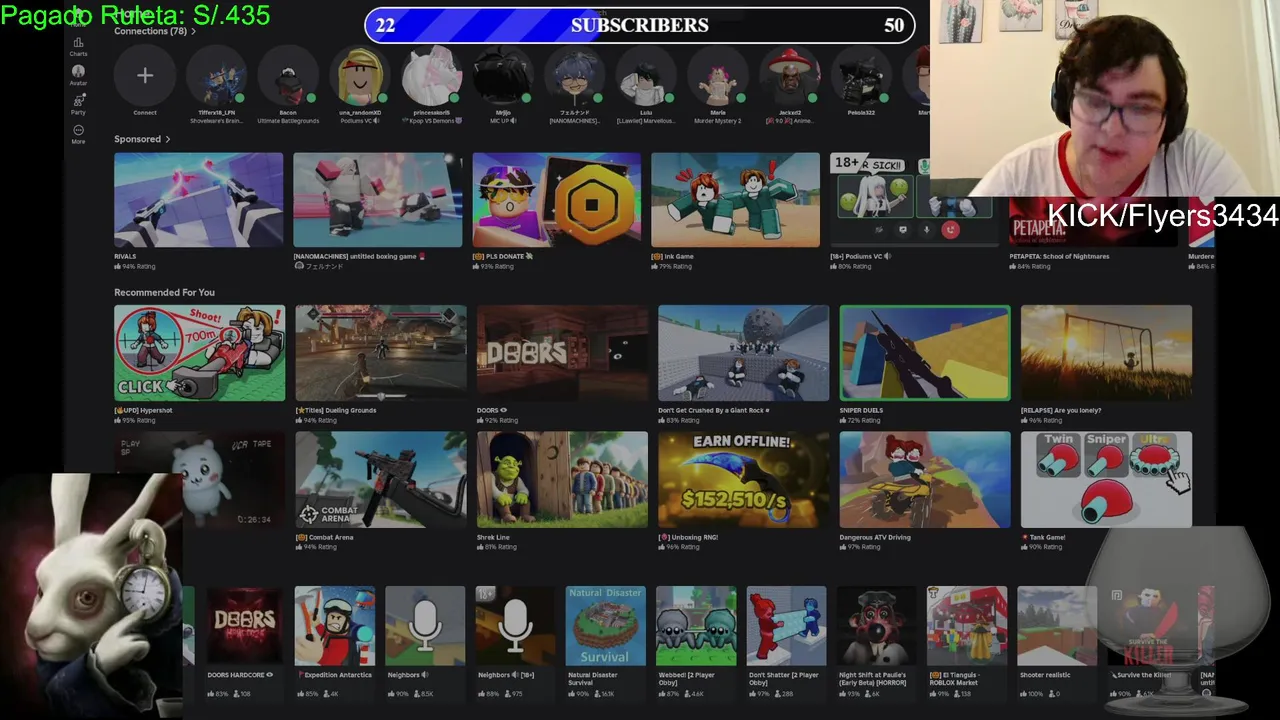Screen dimensions: 1280x720
Task: Open Night Shift at Paulie's tile
Action: (x=876, y=626)
